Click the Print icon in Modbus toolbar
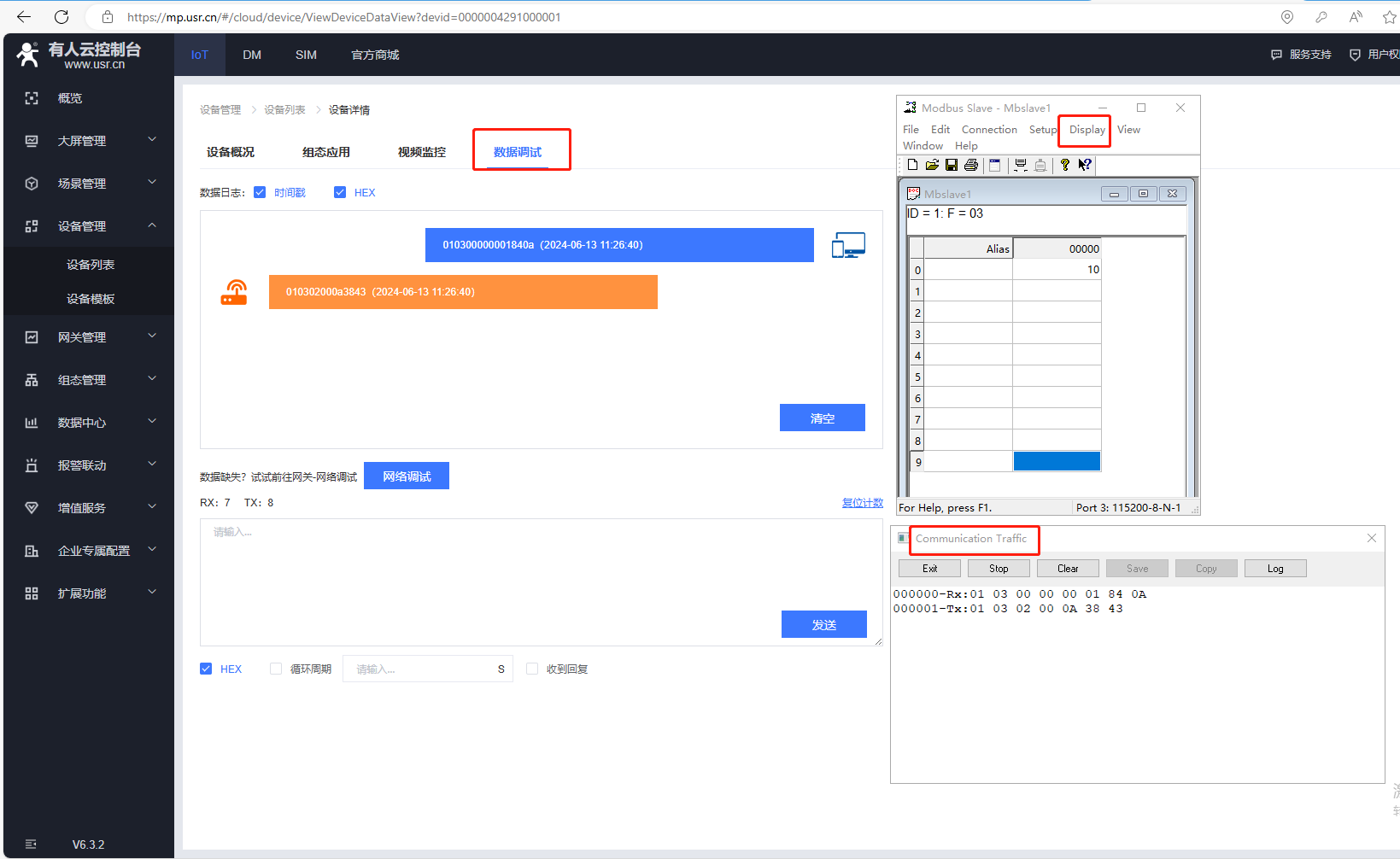Image resolution: width=1400 pixels, height=859 pixels. point(970,165)
